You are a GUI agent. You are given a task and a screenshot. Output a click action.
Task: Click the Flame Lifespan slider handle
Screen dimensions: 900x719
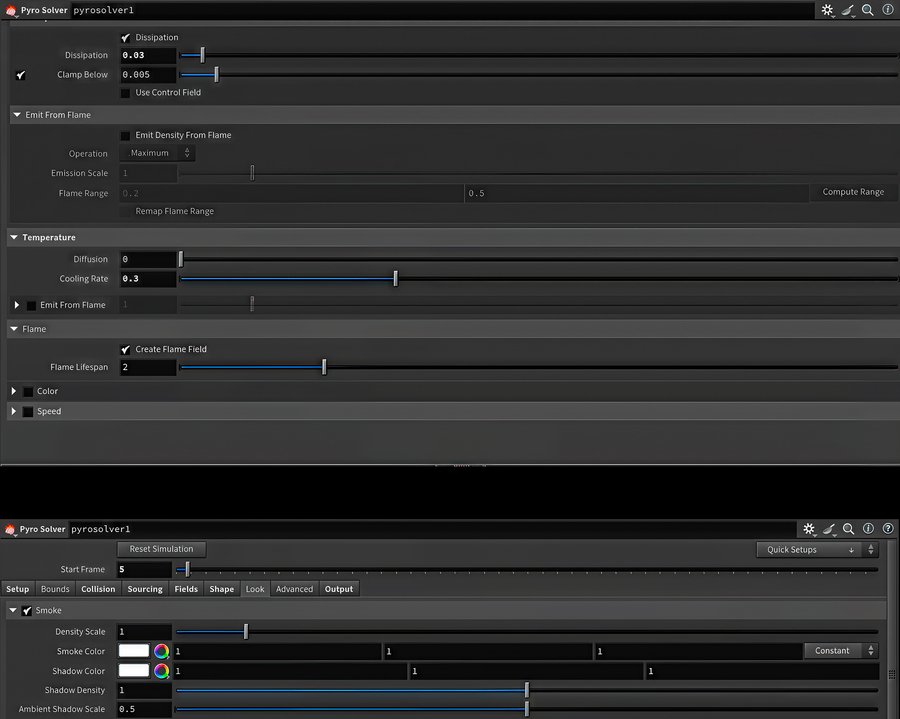pyautogui.click(x=324, y=367)
